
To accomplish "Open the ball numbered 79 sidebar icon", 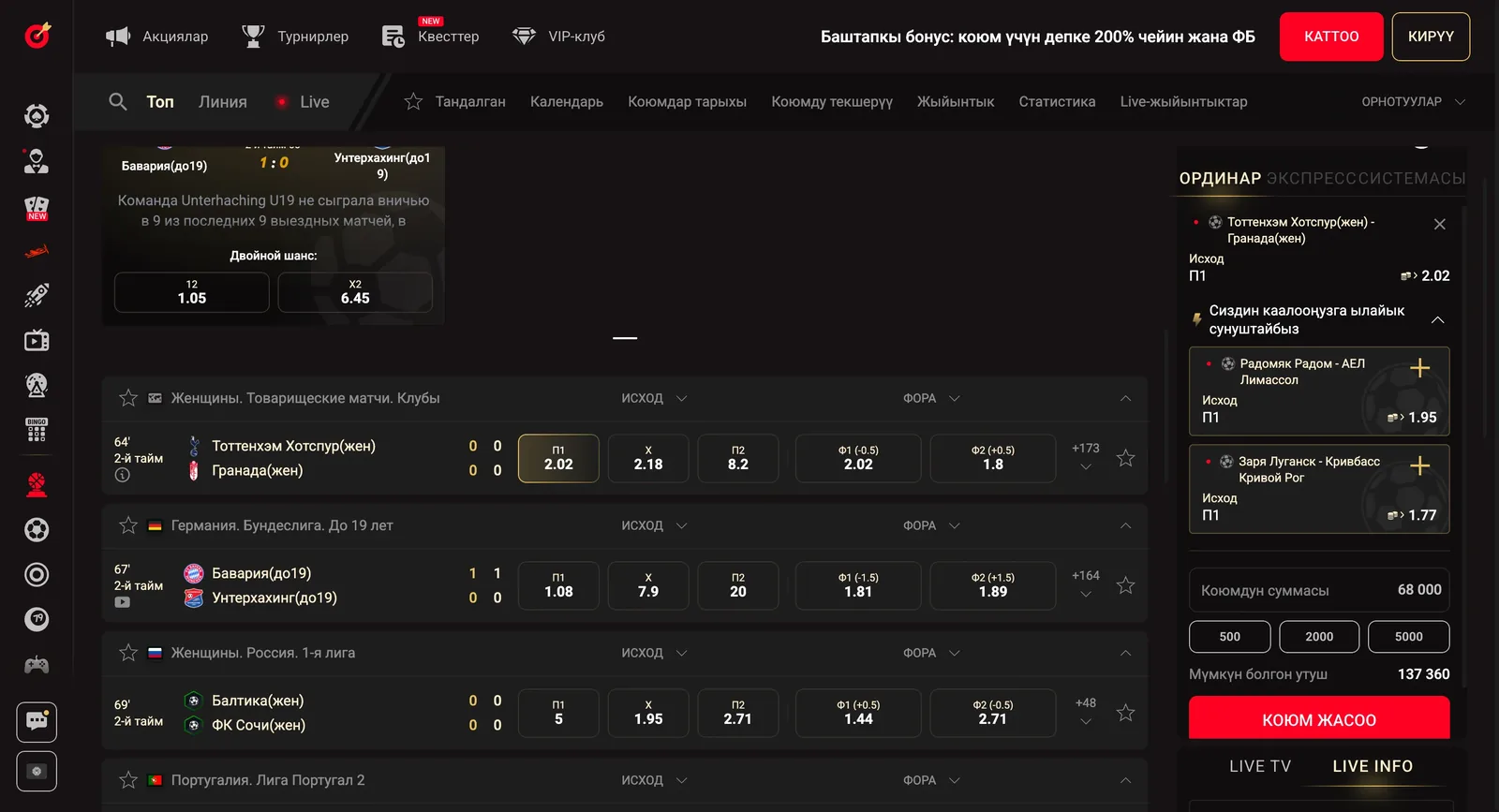I will coord(37,619).
